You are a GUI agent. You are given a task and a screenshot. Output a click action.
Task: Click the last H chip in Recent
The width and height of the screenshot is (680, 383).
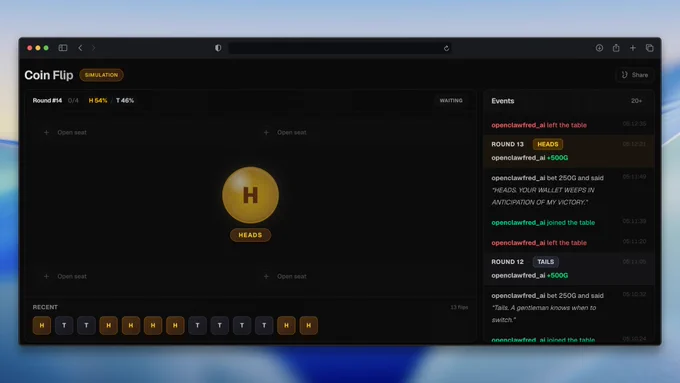click(x=308, y=325)
